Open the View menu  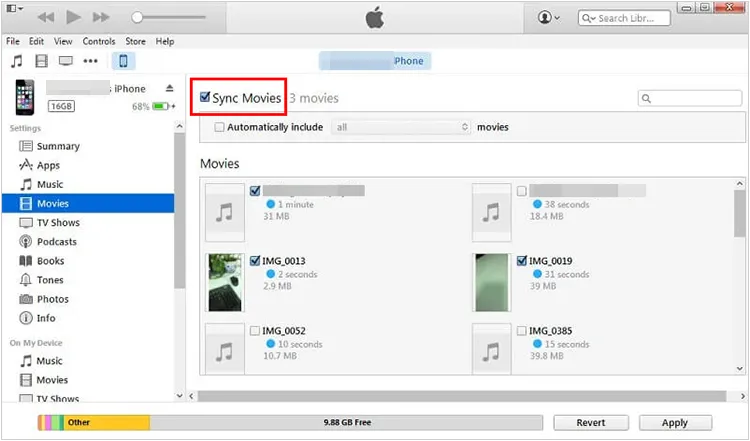63,41
